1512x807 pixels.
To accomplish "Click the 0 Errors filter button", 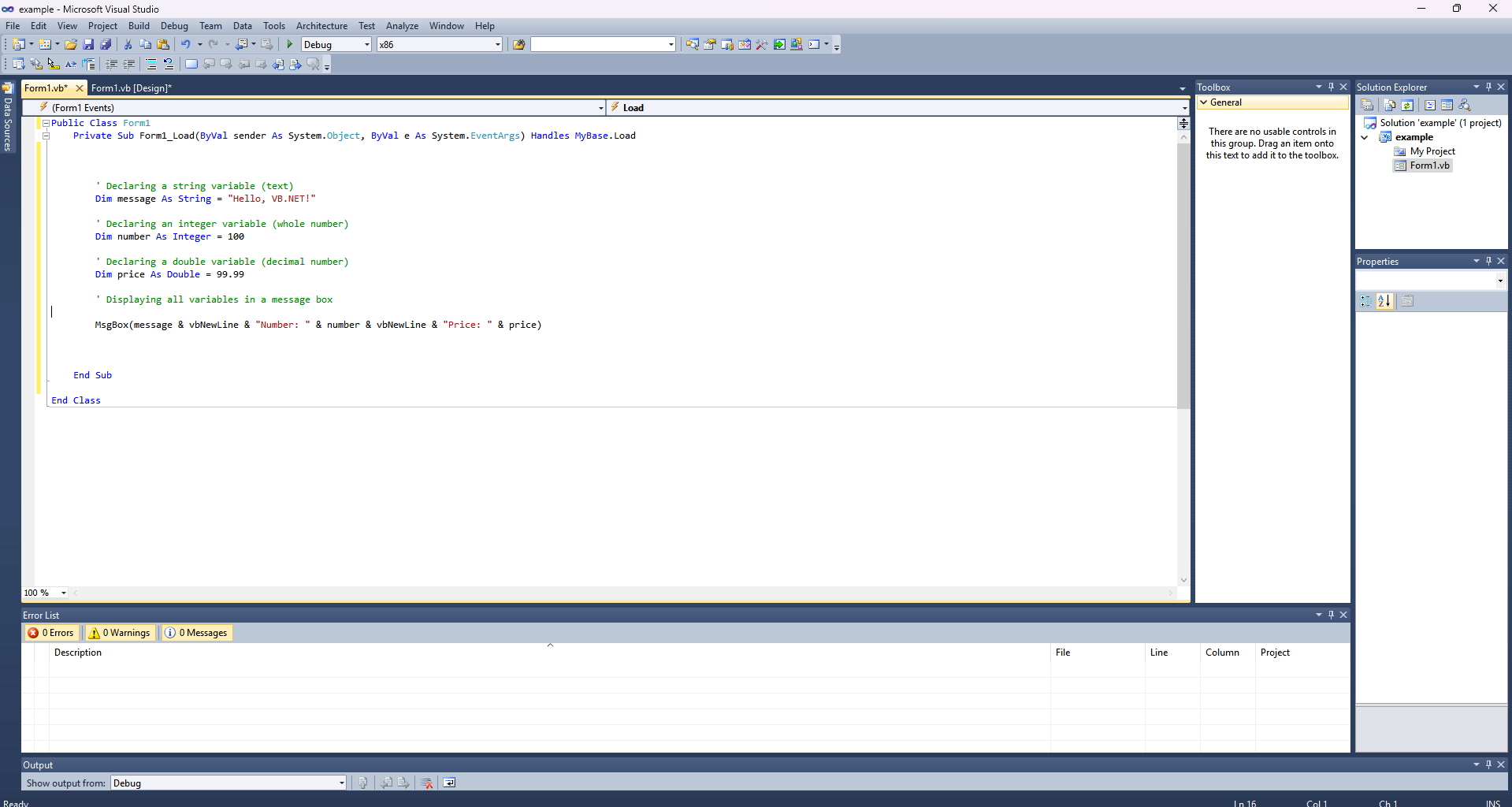I will click(50, 632).
